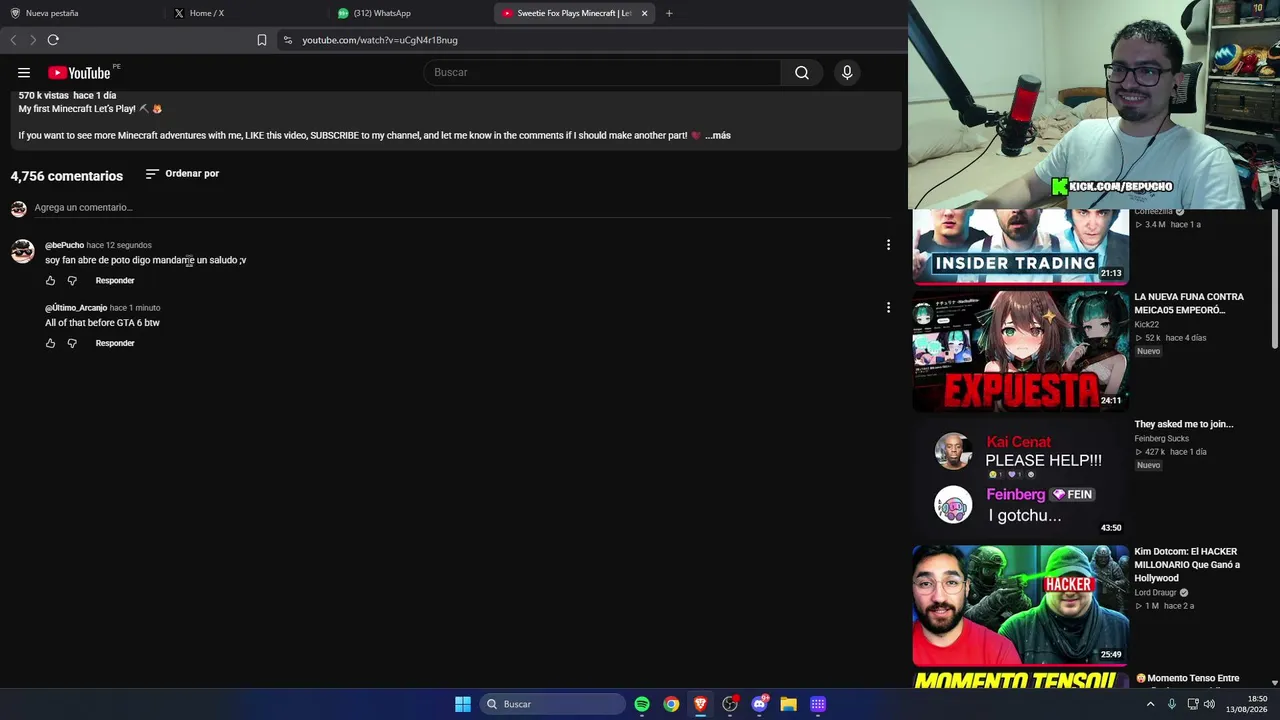Show hidden system tray icons
This screenshot has height=720, width=1280.
[1150, 704]
